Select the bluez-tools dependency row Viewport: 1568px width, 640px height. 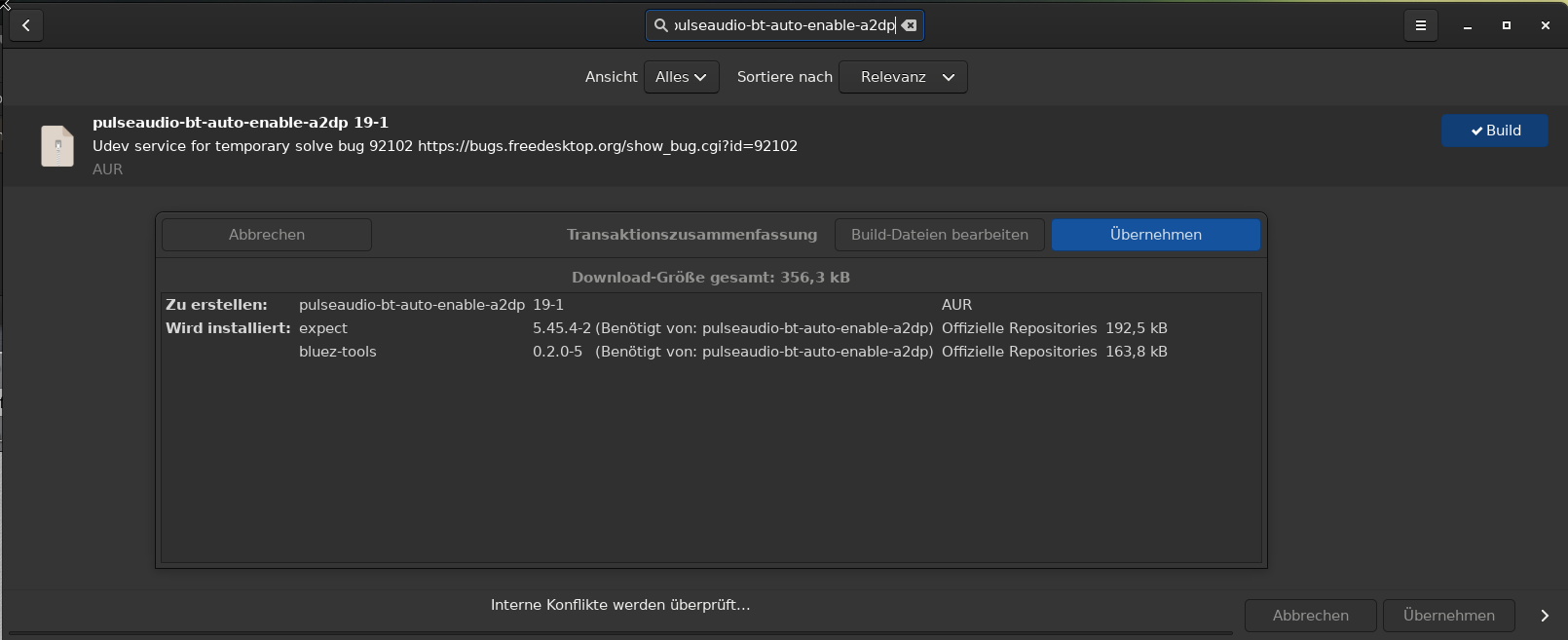point(711,352)
